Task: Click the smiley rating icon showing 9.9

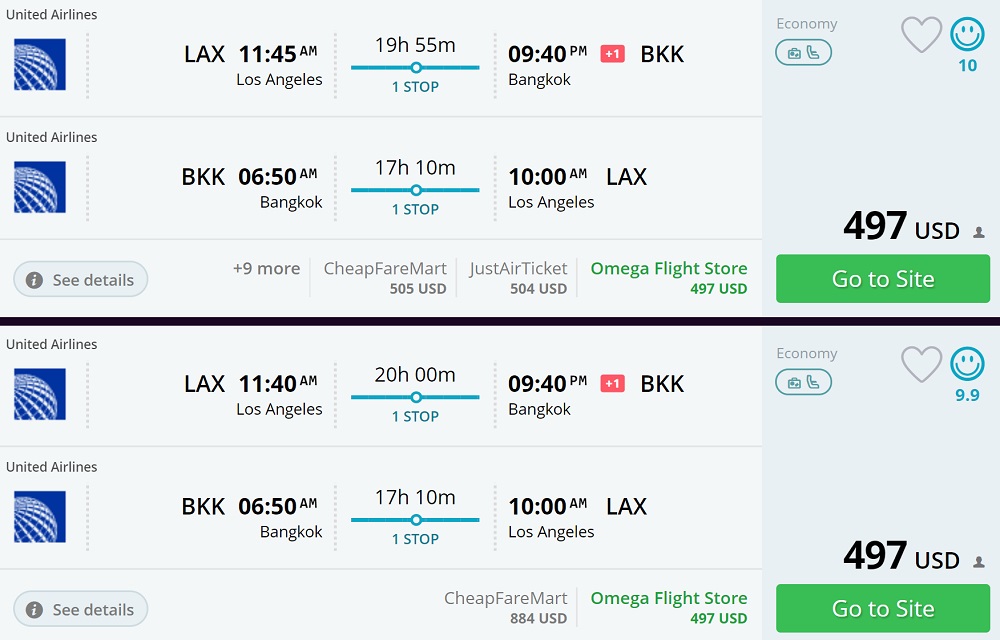Action: tap(967, 365)
